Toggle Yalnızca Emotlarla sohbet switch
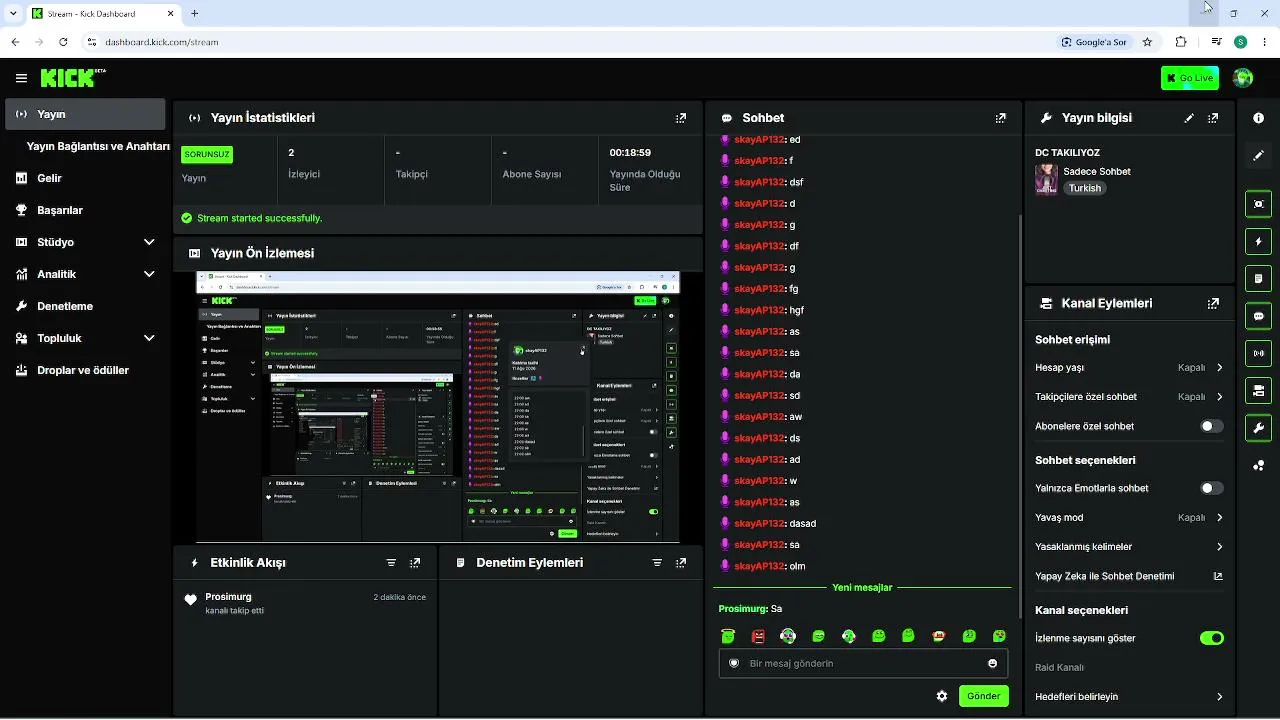 point(1211,488)
